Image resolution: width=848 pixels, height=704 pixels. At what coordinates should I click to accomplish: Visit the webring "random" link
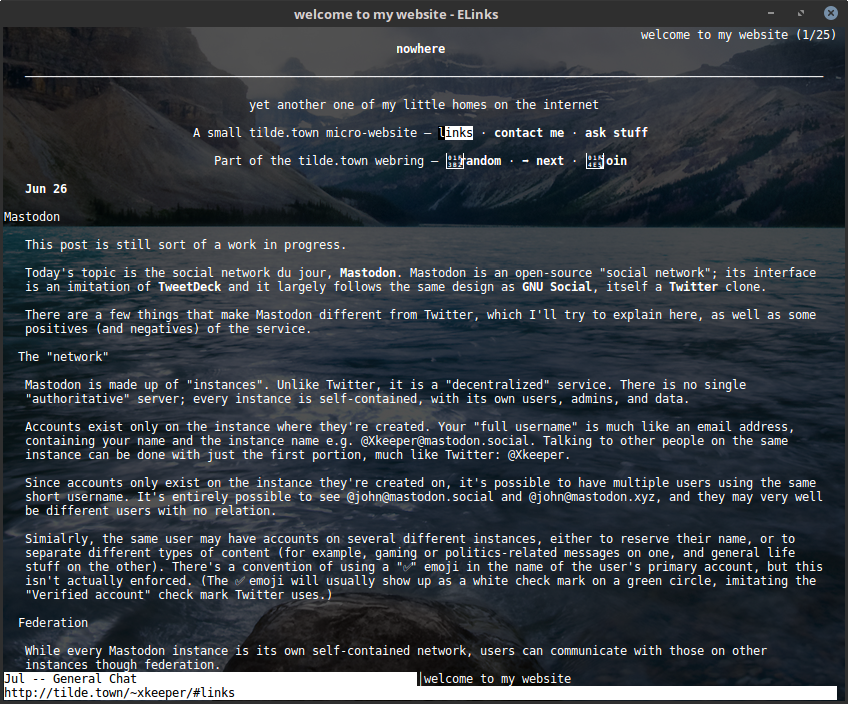click(484, 161)
